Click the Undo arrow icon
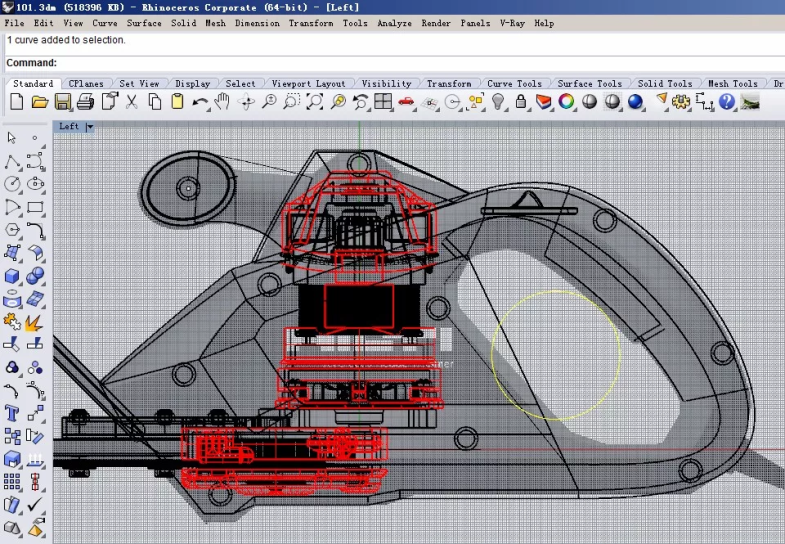The width and height of the screenshot is (785, 544). 200,102
